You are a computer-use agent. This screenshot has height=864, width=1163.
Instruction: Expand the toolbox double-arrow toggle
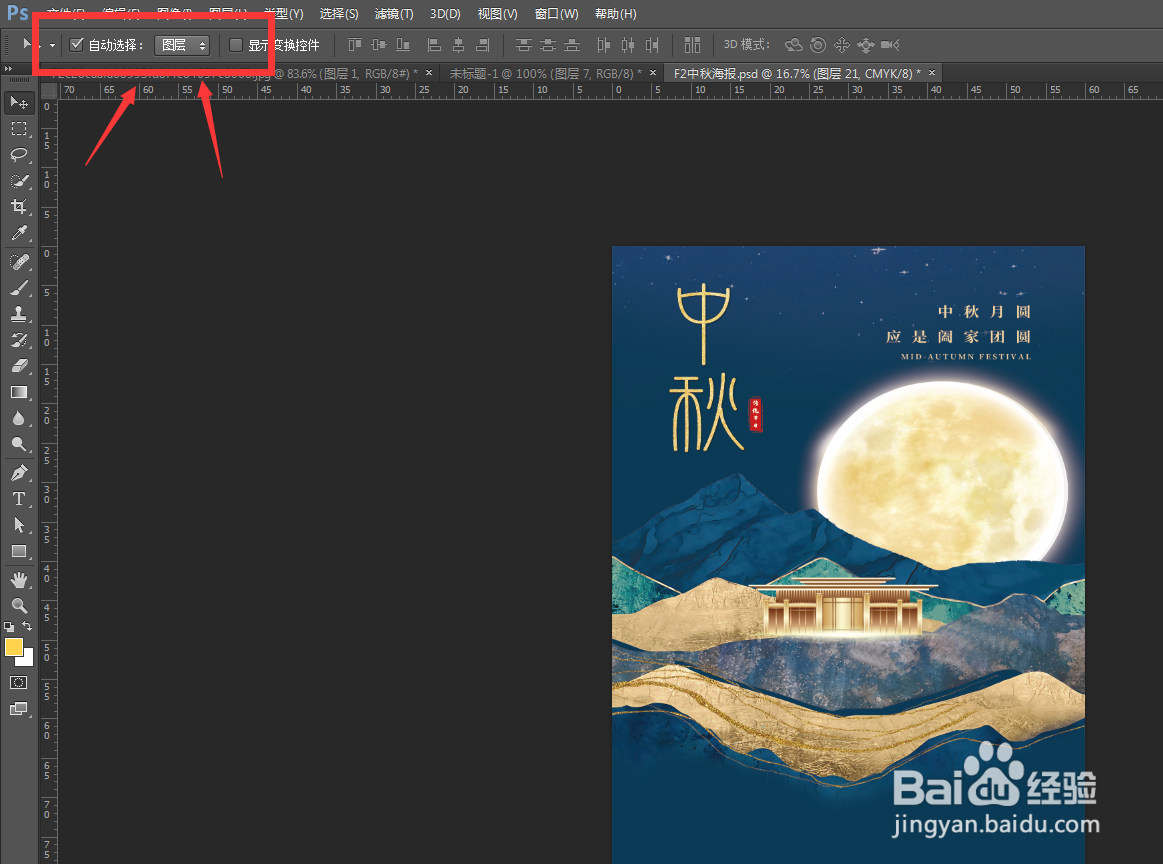[8, 68]
